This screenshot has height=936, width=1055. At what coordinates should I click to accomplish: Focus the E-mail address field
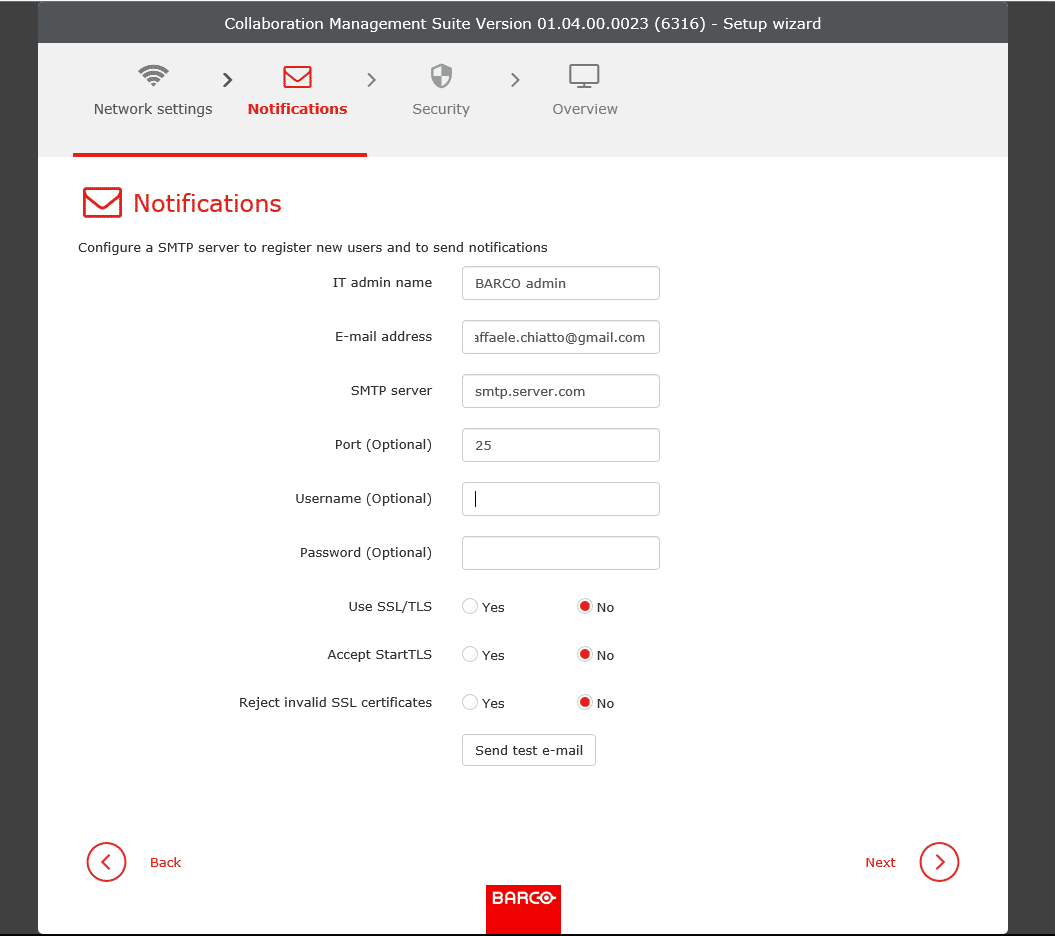tap(560, 337)
